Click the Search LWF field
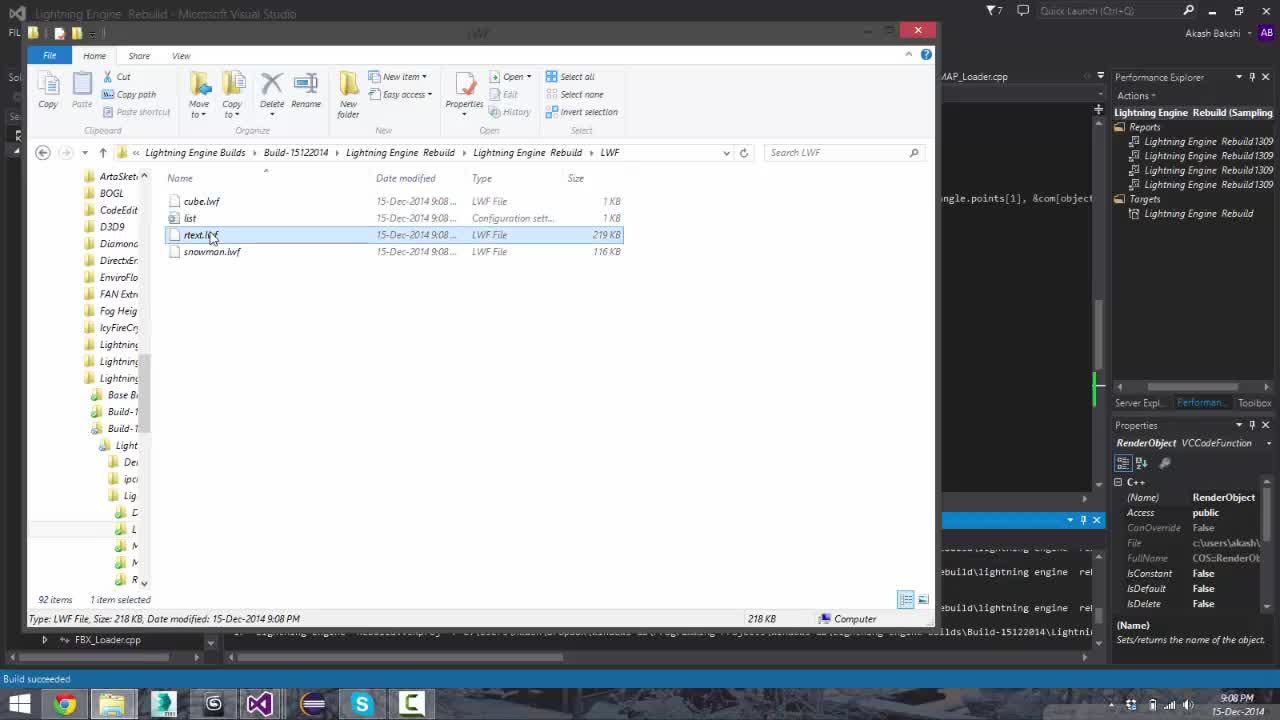1280x720 pixels. click(843, 152)
